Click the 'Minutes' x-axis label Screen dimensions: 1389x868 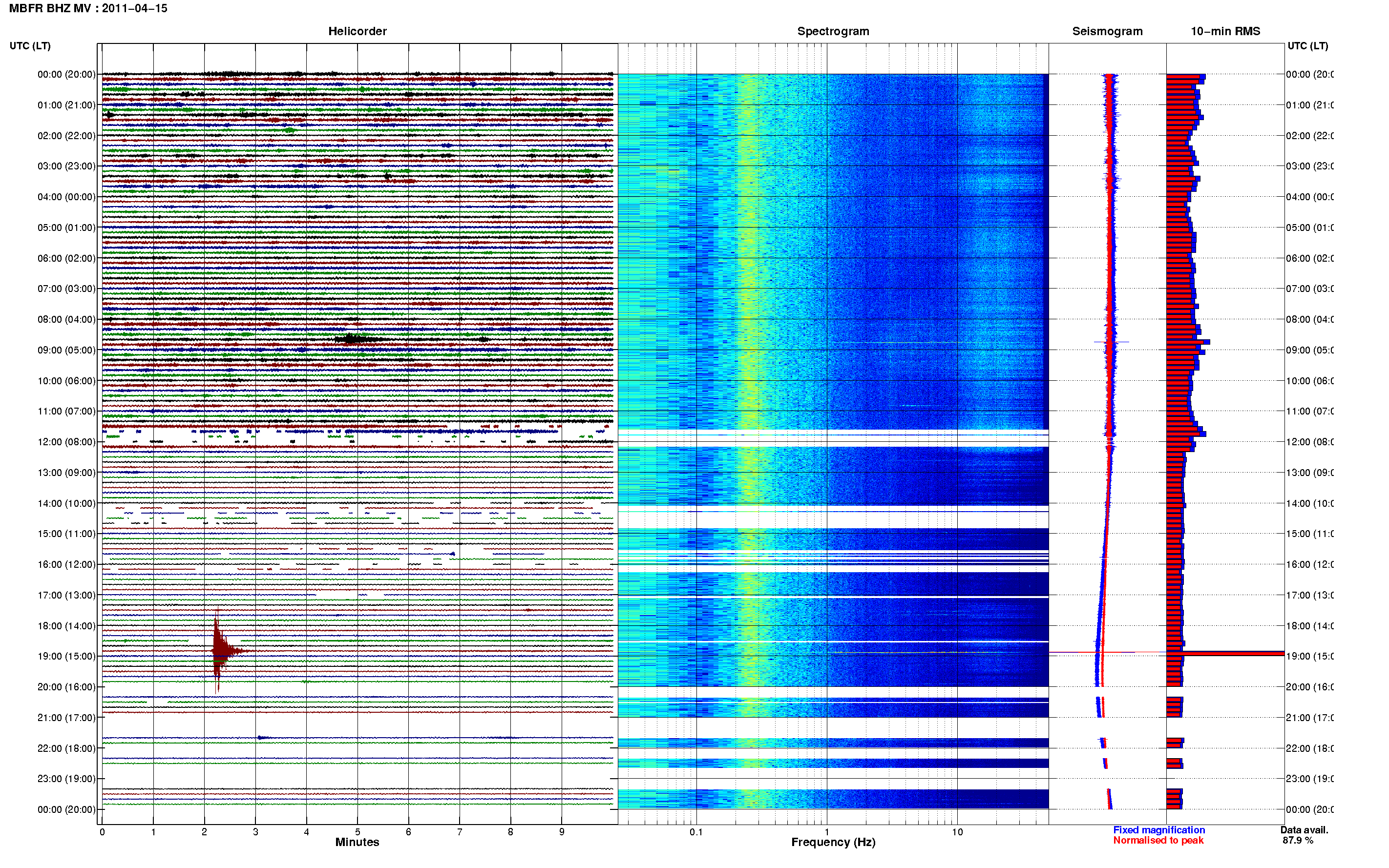357,842
